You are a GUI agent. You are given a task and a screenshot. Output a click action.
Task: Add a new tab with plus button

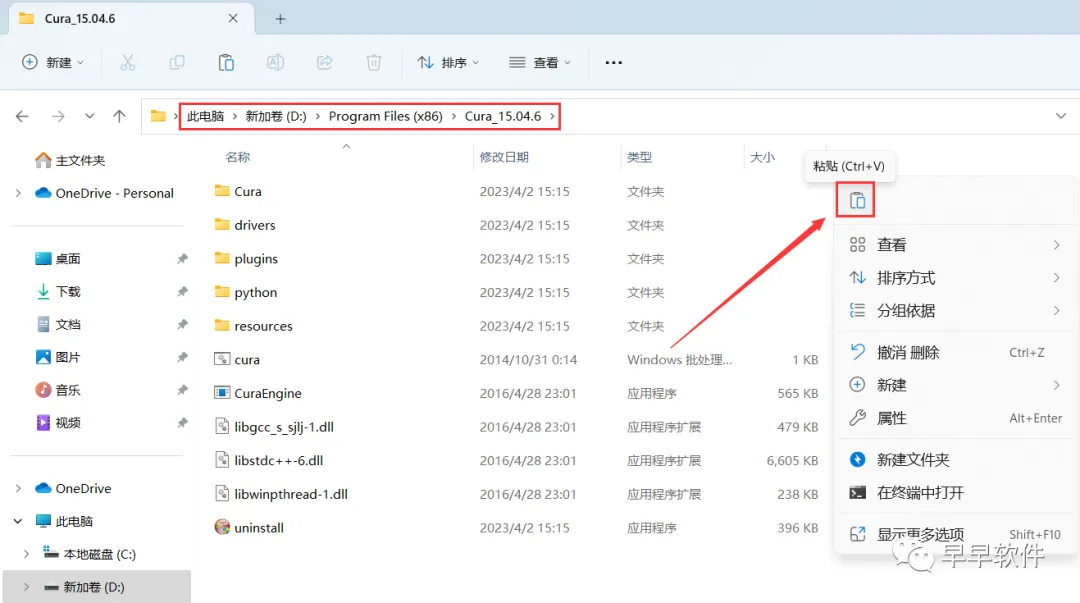[x=280, y=19]
